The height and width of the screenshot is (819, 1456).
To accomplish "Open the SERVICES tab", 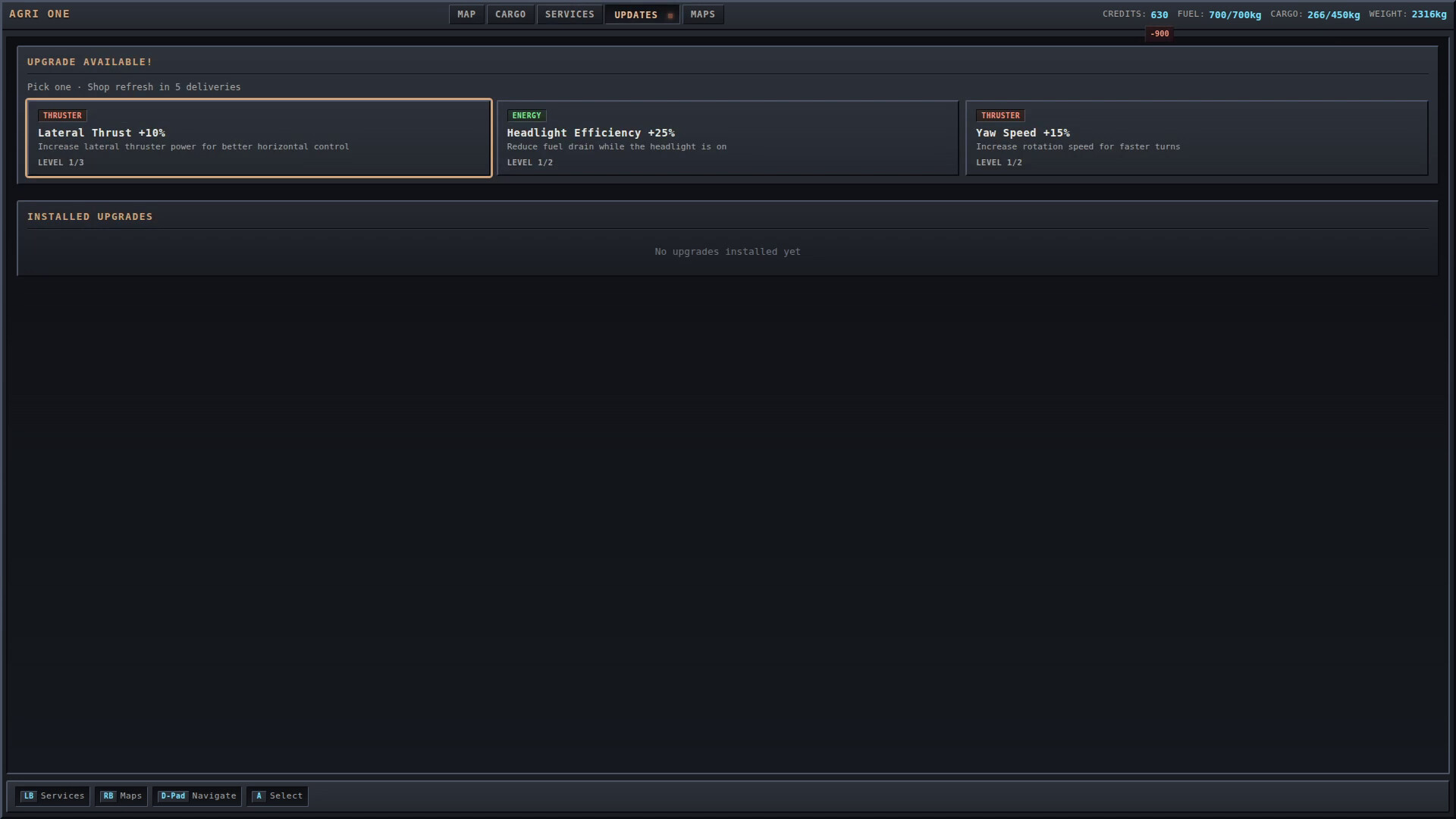I will pyautogui.click(x=569, y=14).
